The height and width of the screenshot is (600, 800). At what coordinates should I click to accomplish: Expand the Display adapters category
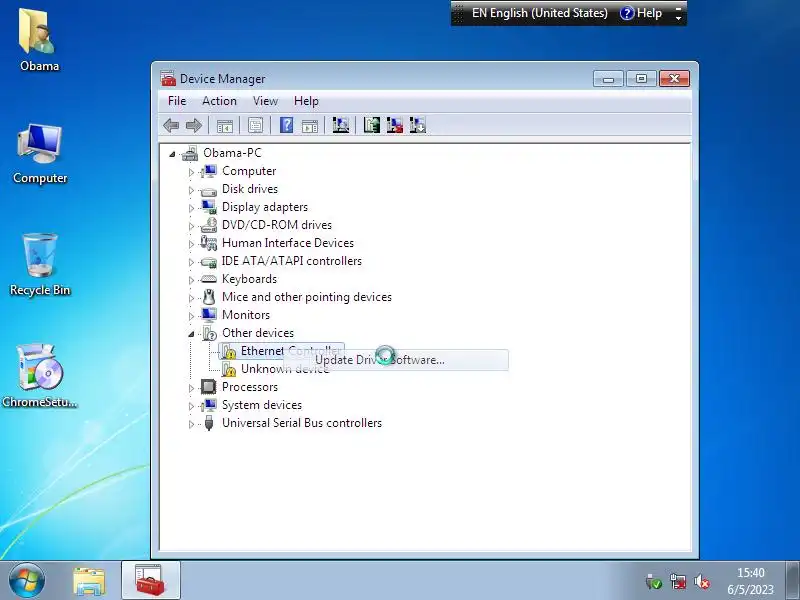pyautogui.click(x=191, y=208)
